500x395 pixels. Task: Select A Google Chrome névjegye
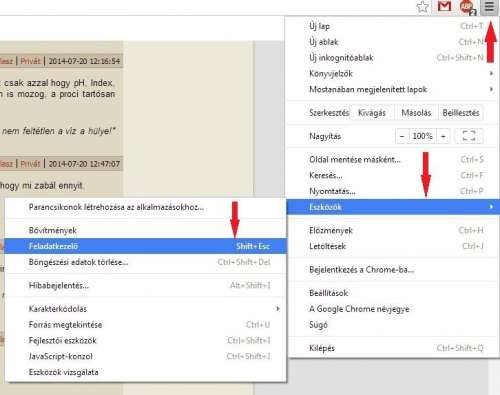393,309
